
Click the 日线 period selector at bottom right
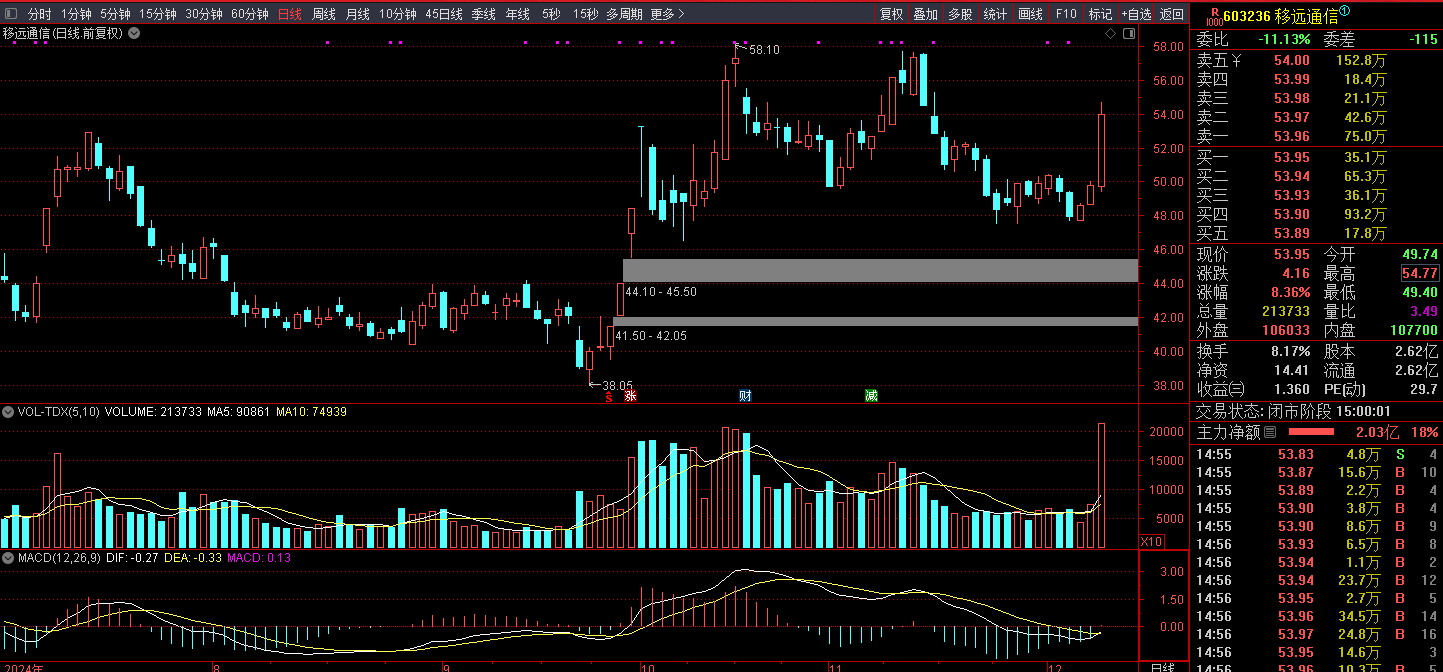[x=1163, y=666]
